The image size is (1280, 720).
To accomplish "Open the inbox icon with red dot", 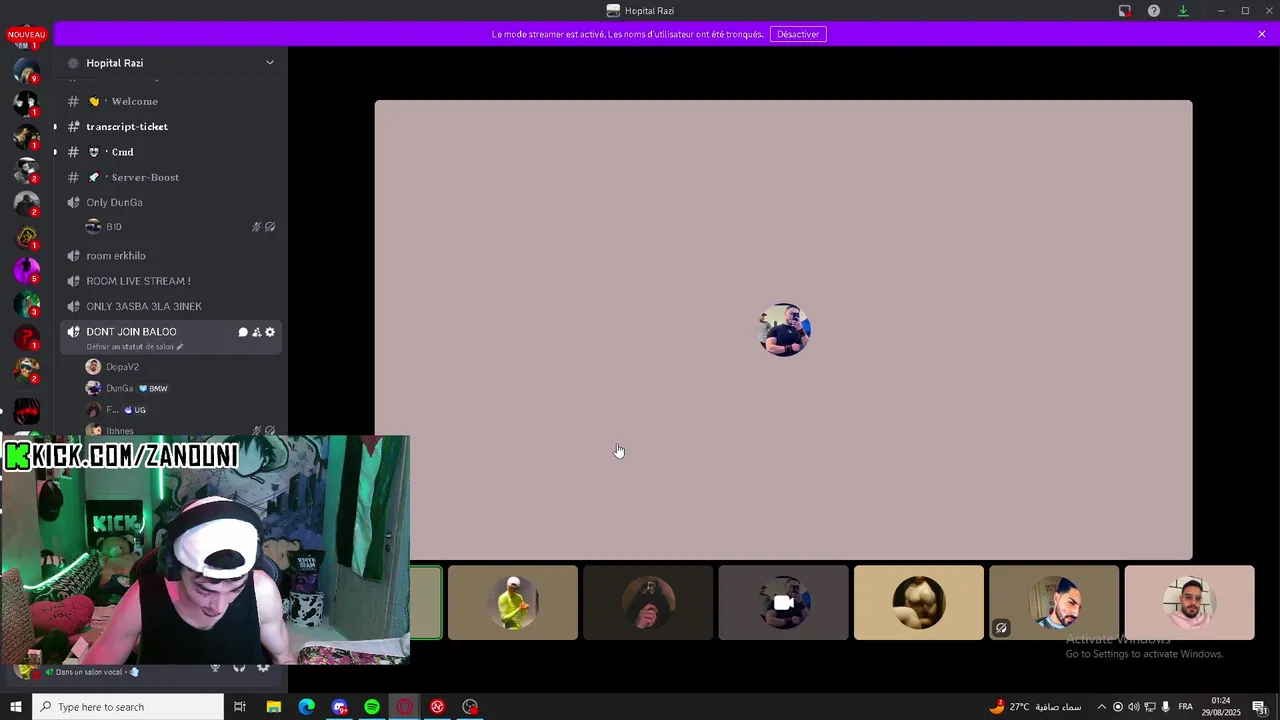I will (x=1125, y=11).
